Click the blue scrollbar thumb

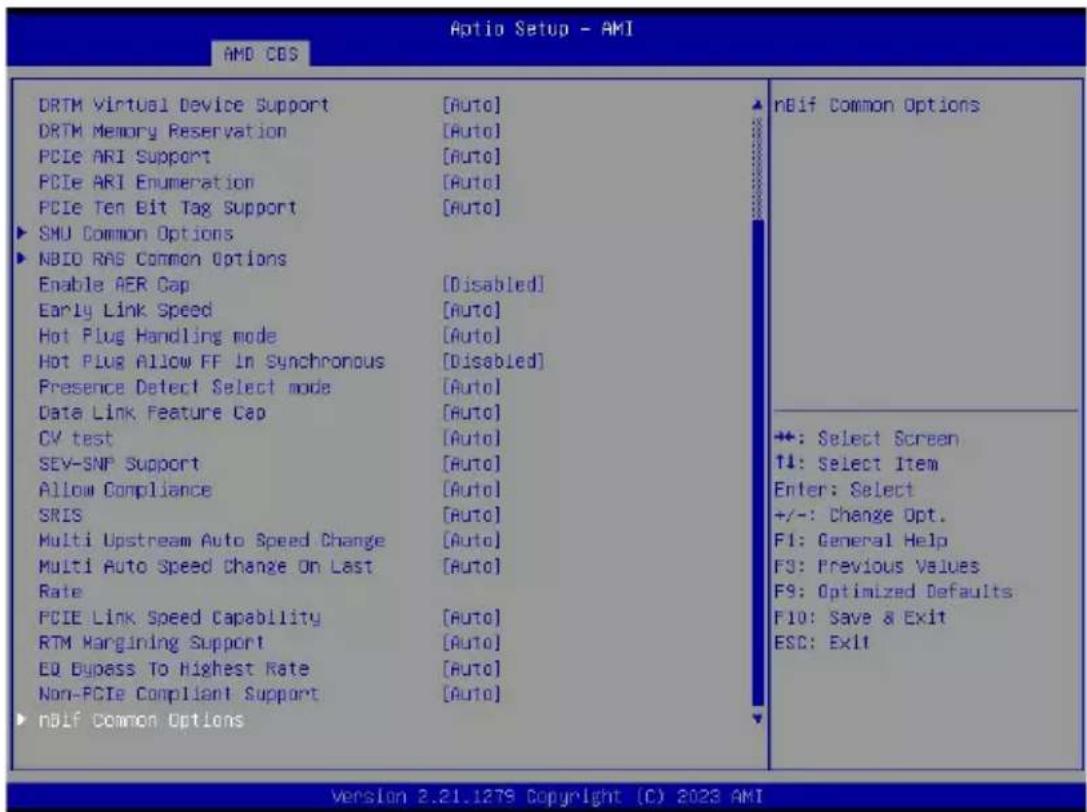pos(757,463)
